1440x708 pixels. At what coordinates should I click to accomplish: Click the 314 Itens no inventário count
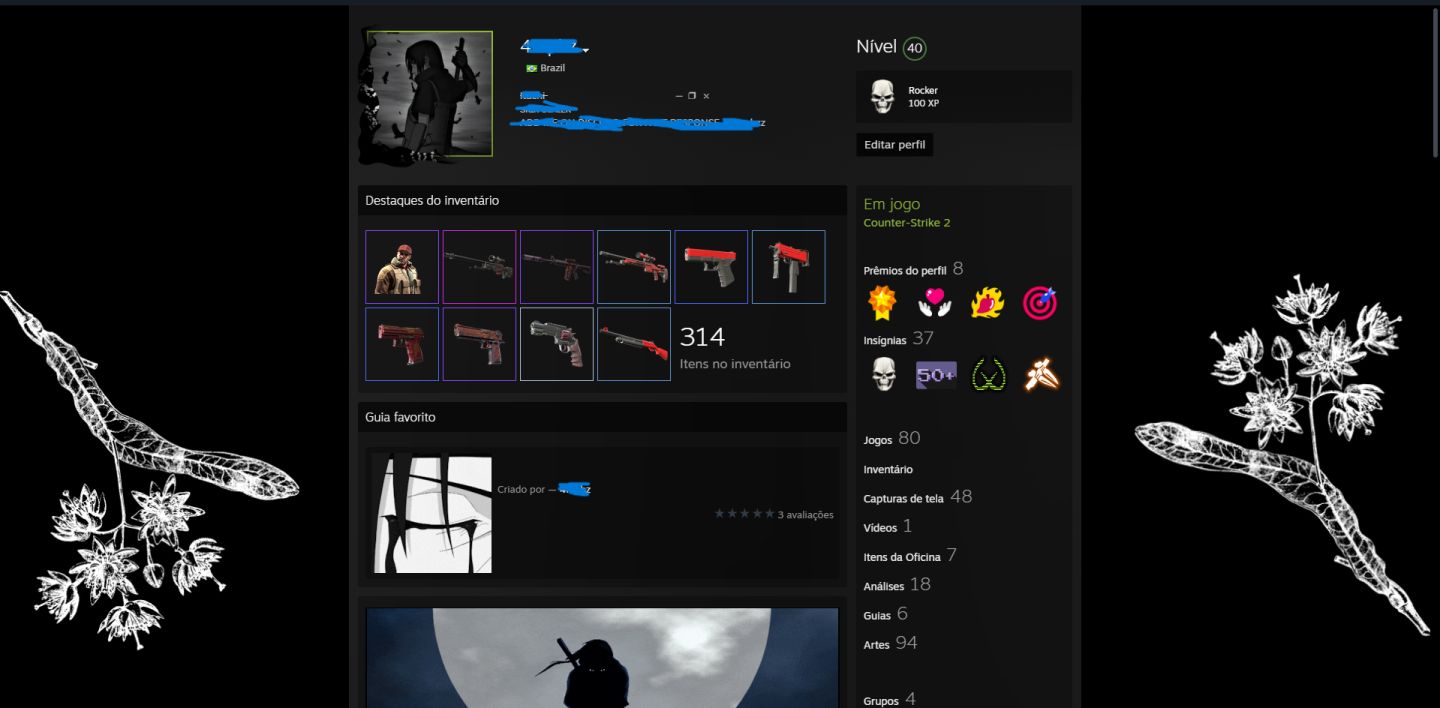click(735, 347)
